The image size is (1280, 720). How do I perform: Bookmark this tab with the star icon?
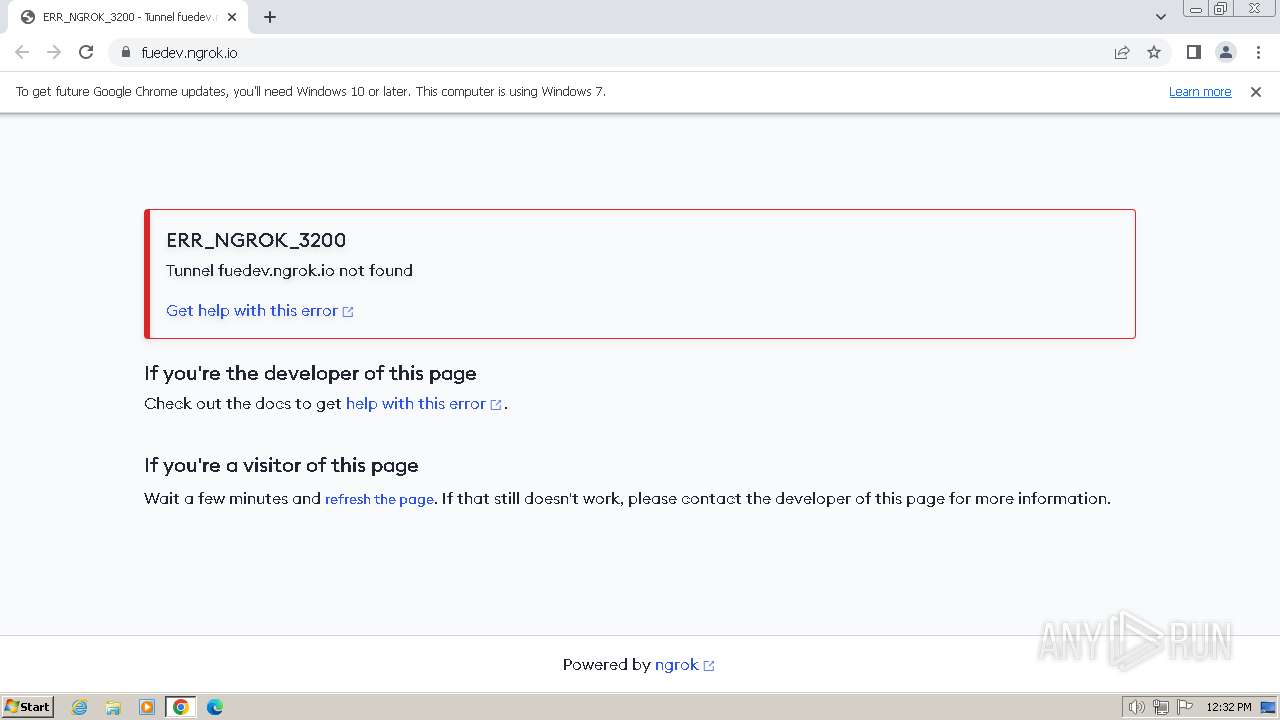click(1154, 52)
